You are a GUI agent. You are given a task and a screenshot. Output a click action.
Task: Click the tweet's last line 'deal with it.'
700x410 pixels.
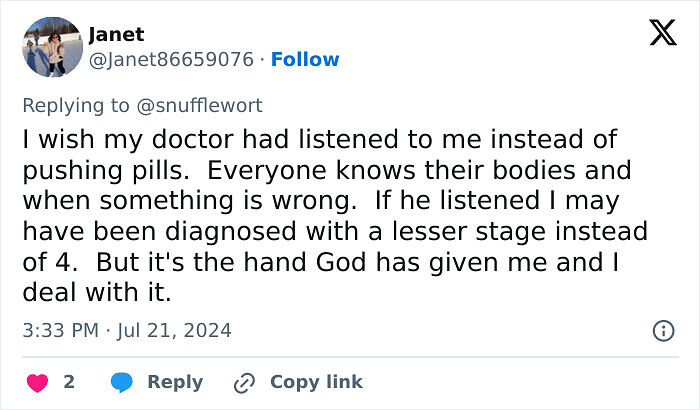98,295
